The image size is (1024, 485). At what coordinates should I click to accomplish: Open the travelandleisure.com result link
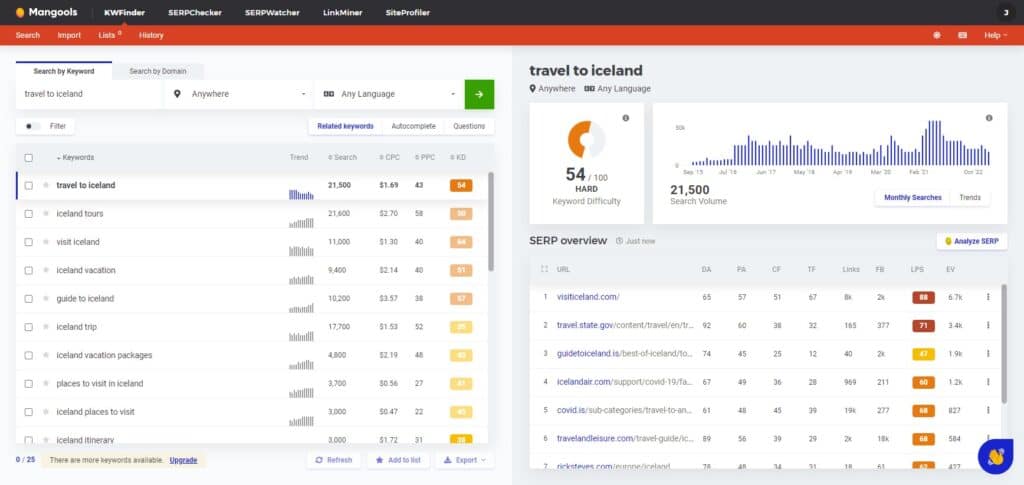[623, 438]
